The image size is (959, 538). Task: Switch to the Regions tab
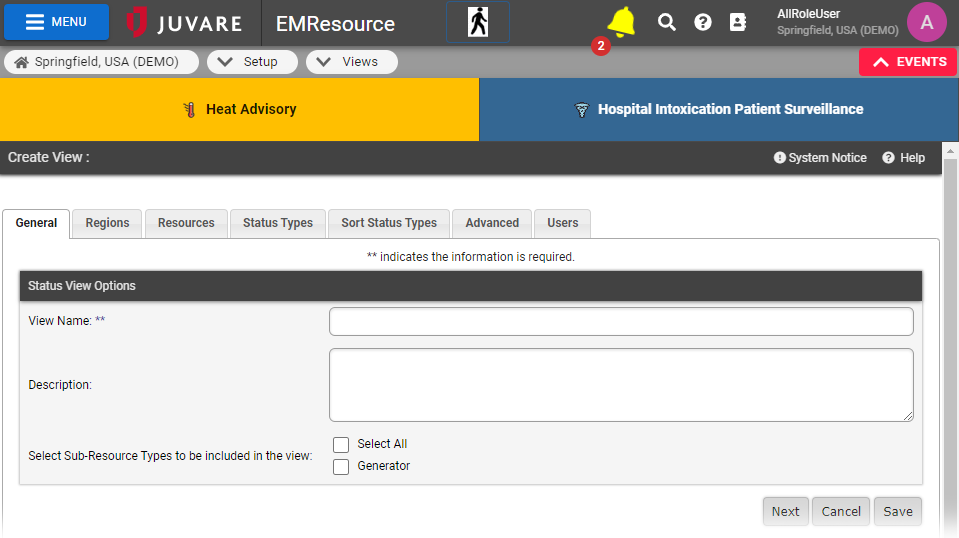tap(107, 223)
